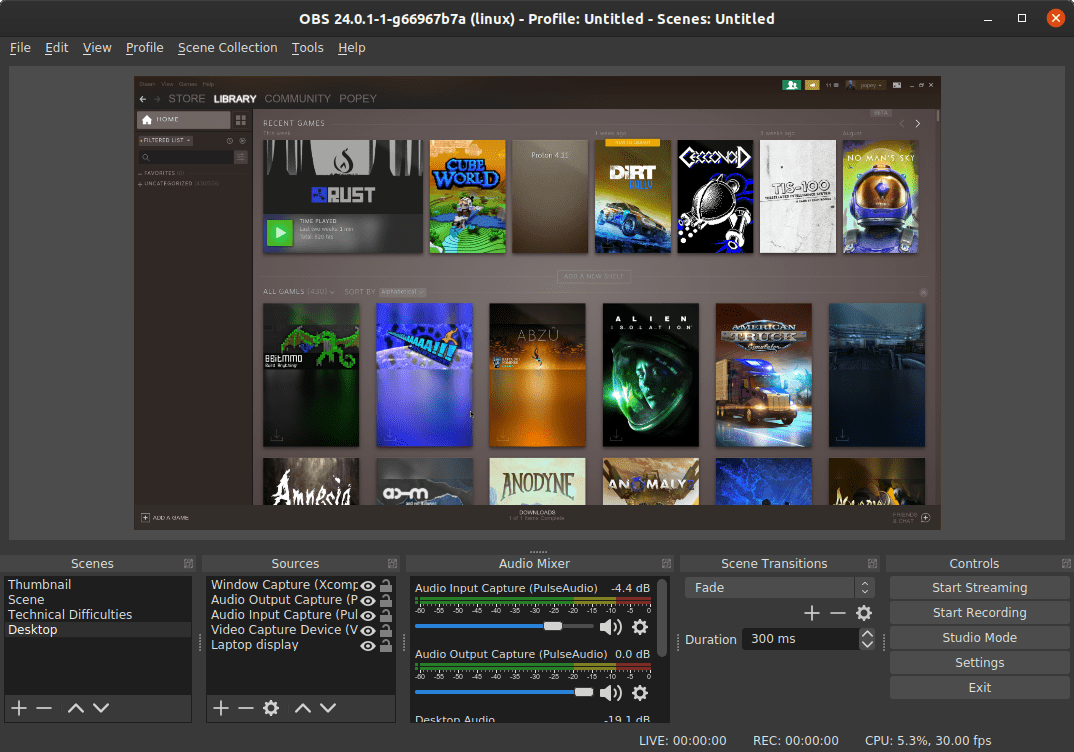Viewport: 1074px width, 752px height.
Task: Add a scene transition with plus icon
Action: click(812, 613)
